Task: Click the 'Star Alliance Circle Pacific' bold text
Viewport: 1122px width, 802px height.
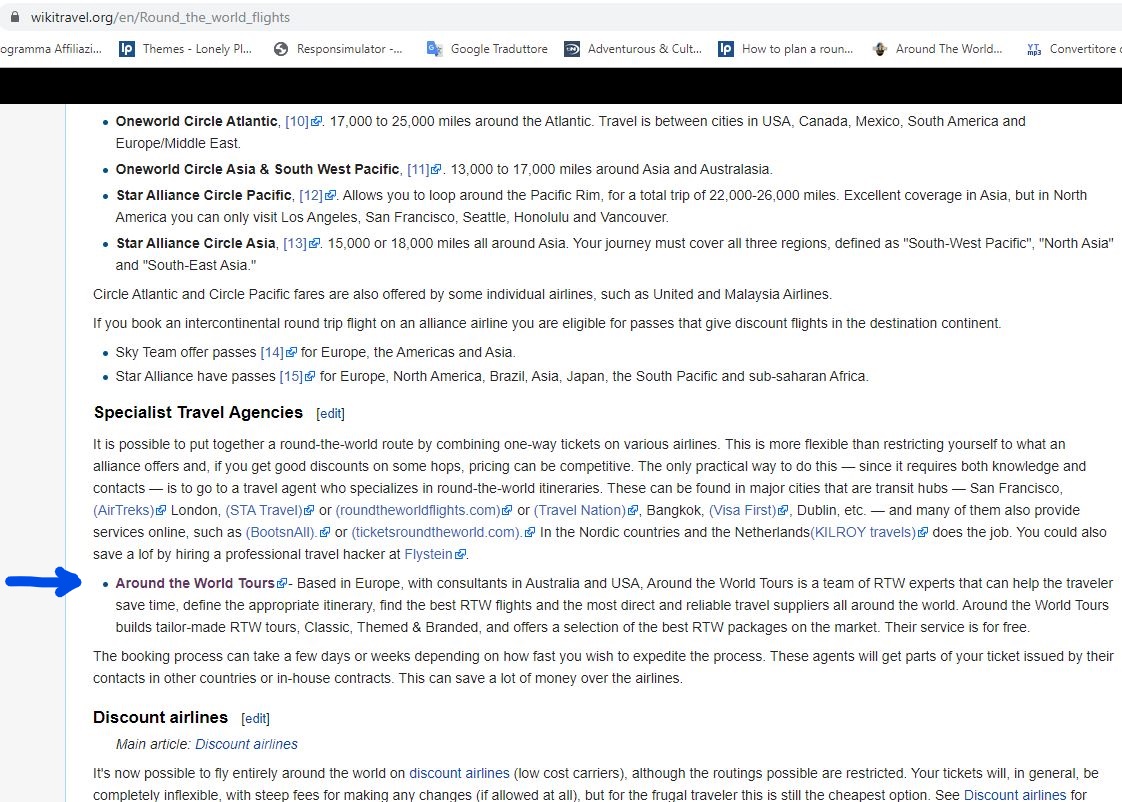Action: coord(204,195)
